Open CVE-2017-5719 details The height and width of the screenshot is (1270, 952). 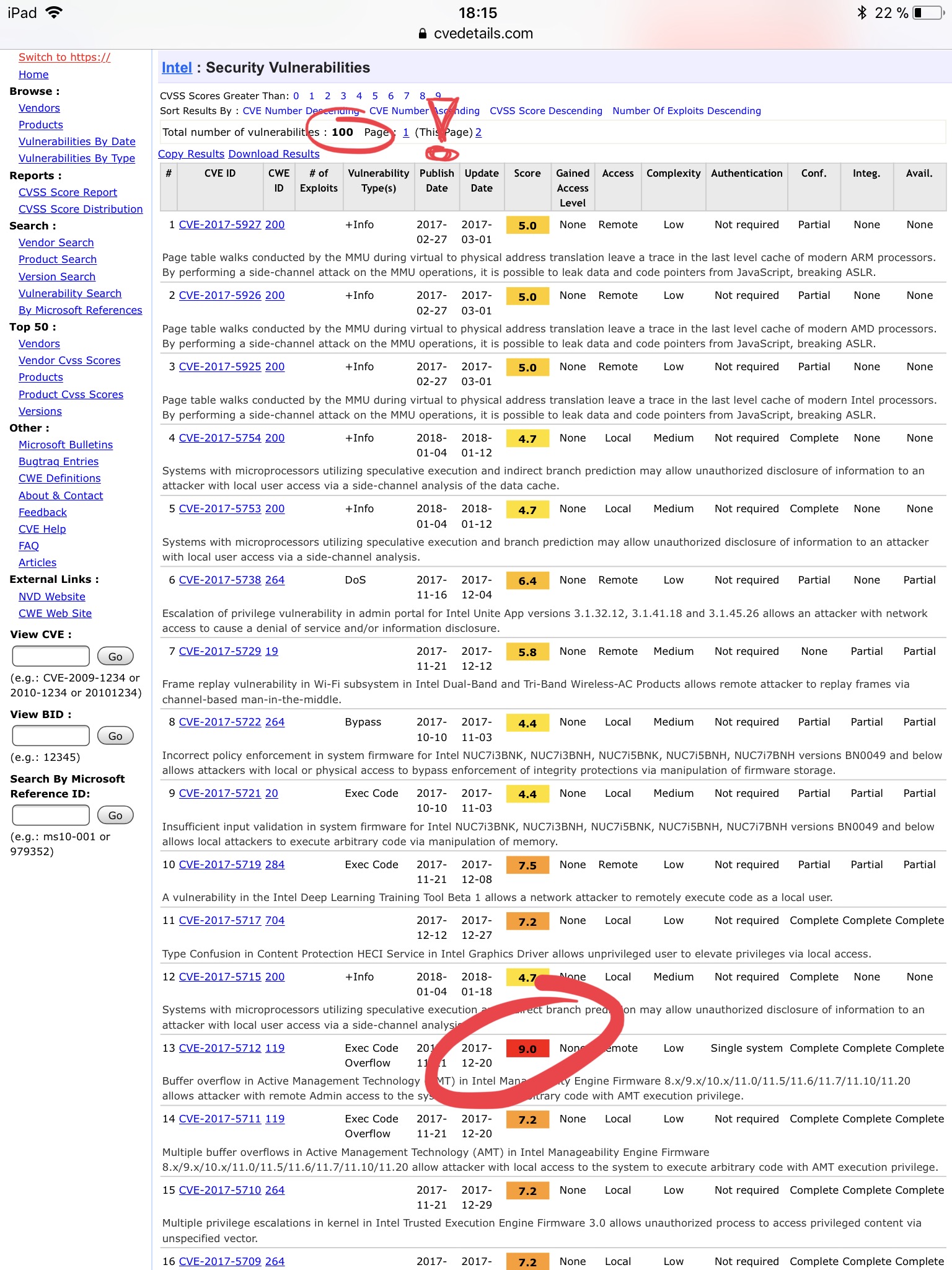pos(220,864)
